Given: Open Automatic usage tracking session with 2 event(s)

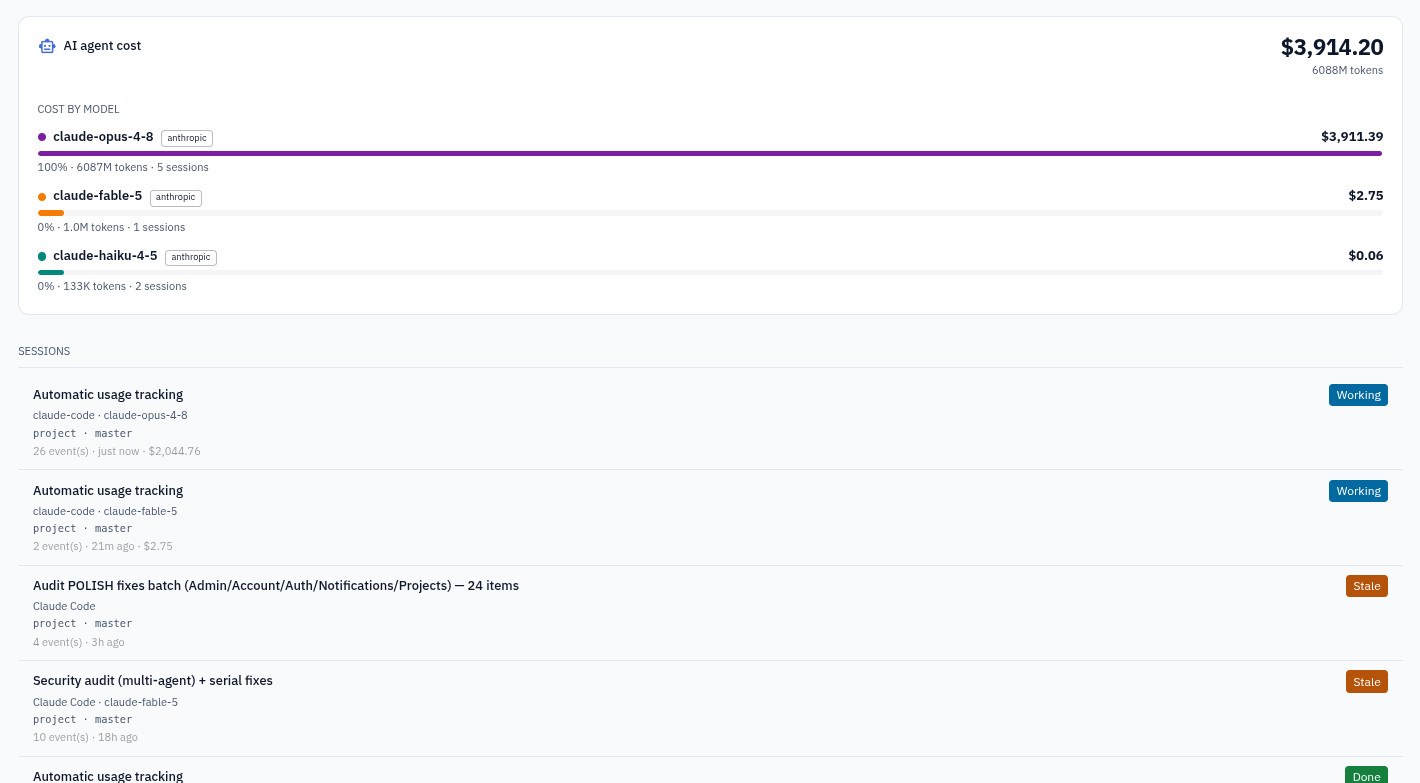Looking at the screenshot, I should 710,517.
